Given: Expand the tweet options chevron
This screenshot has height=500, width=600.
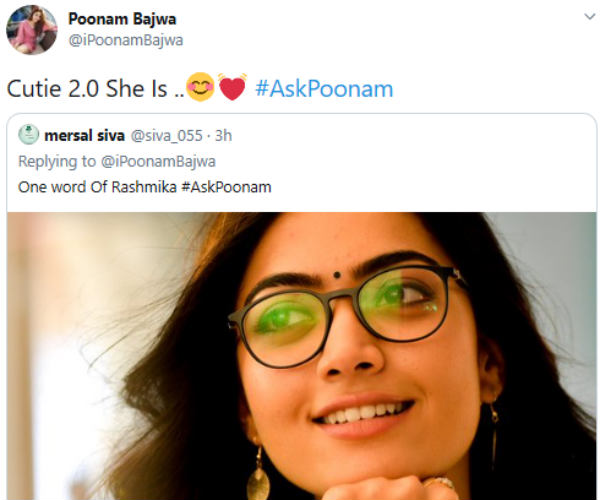Looking at the screenshot, I should click(590, 16).
